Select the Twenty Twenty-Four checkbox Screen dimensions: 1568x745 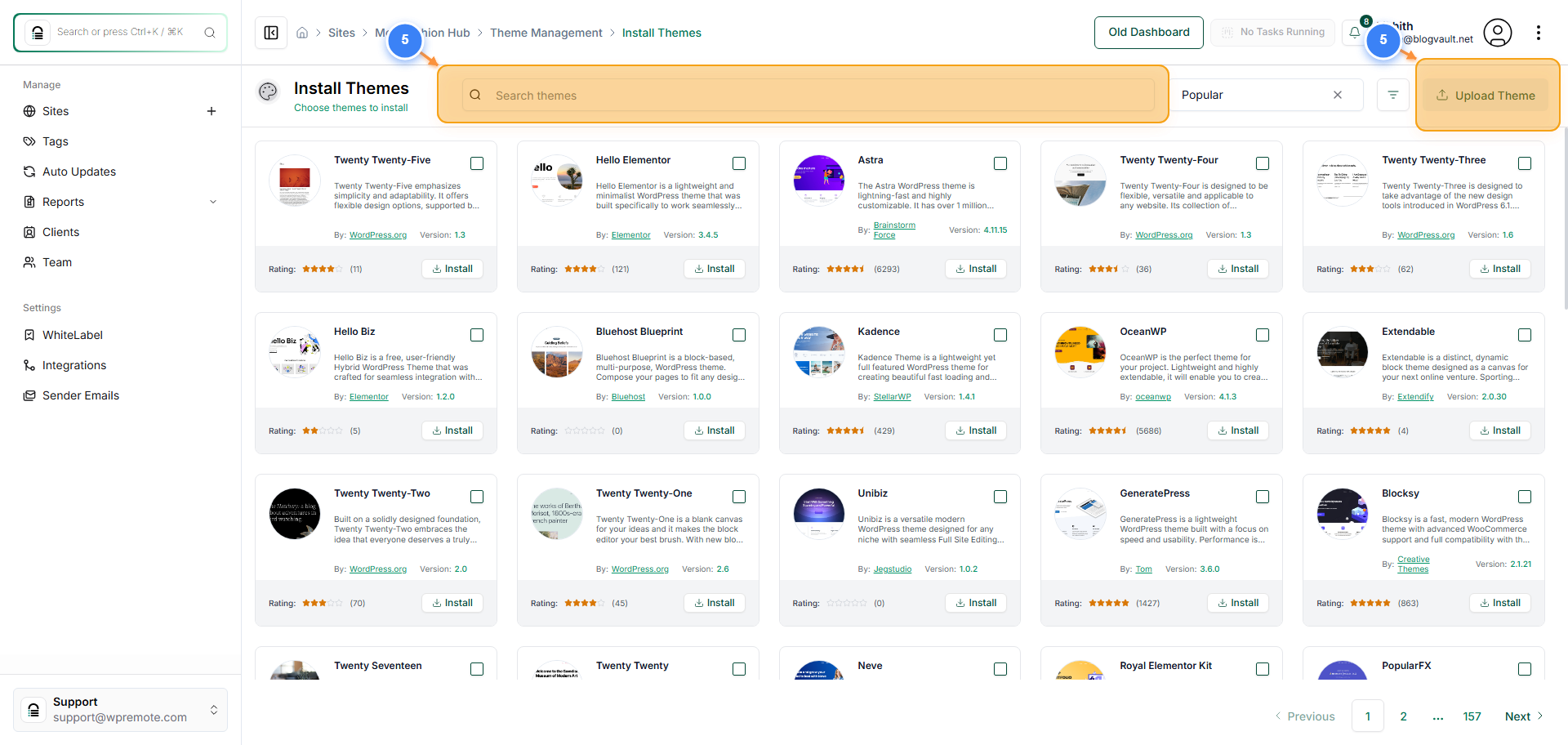(x=1263, y=163)
